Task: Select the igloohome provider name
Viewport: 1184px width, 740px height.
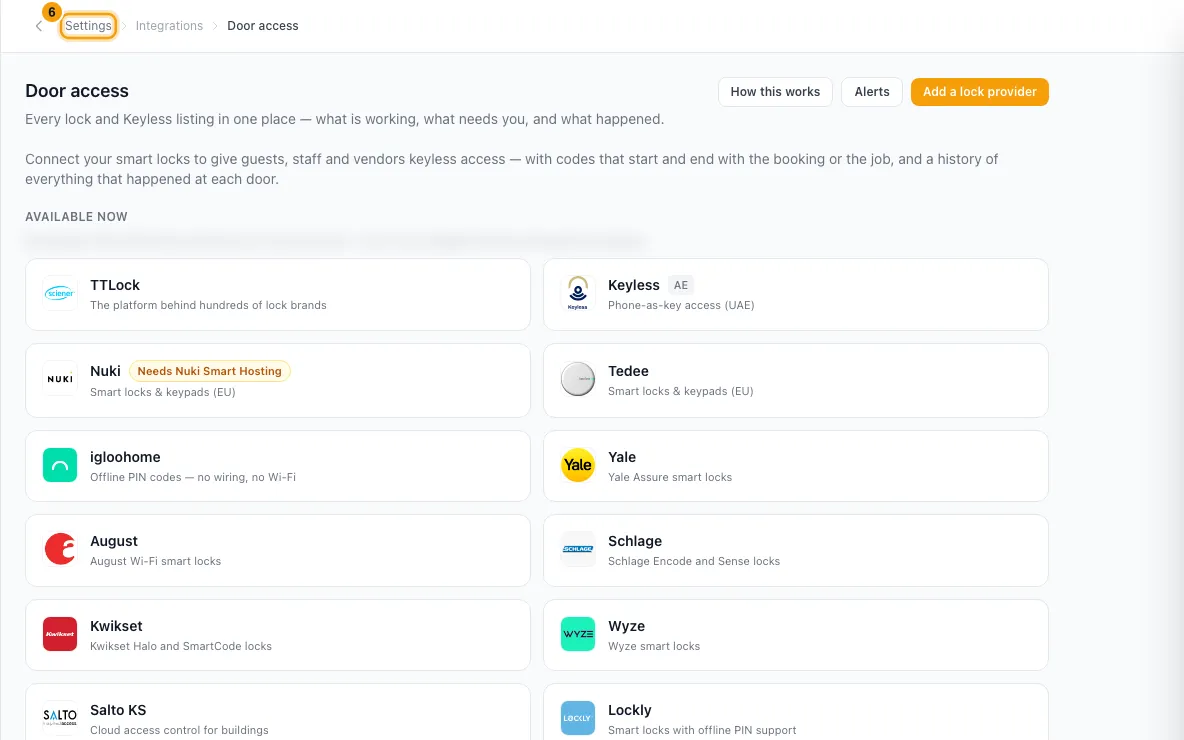Action: coord(125,457)
